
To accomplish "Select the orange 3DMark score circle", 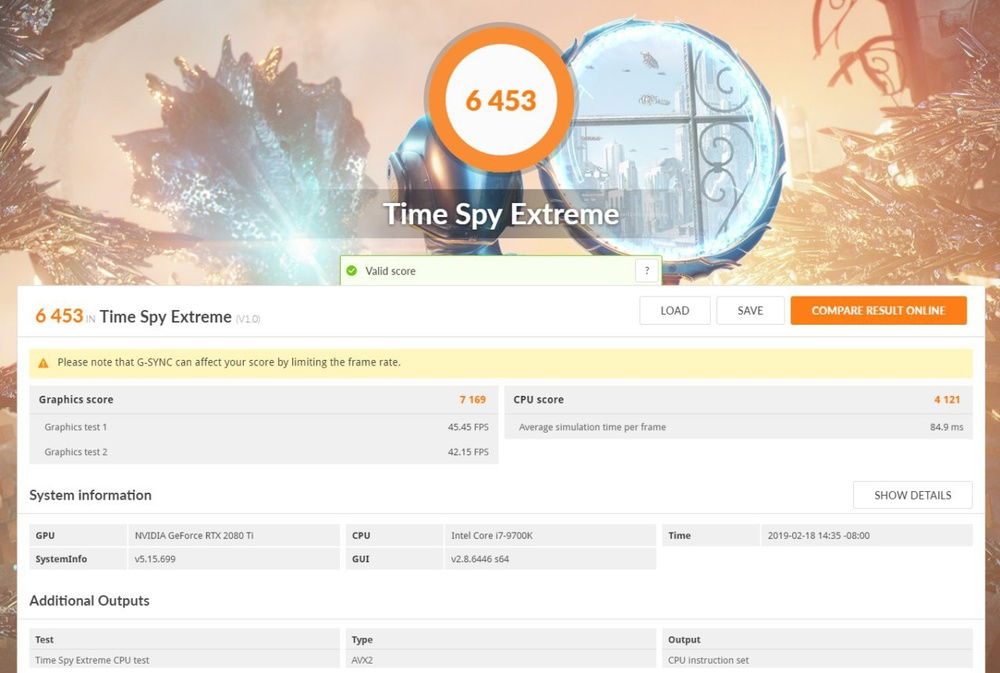I will click(x=499, y=97).
